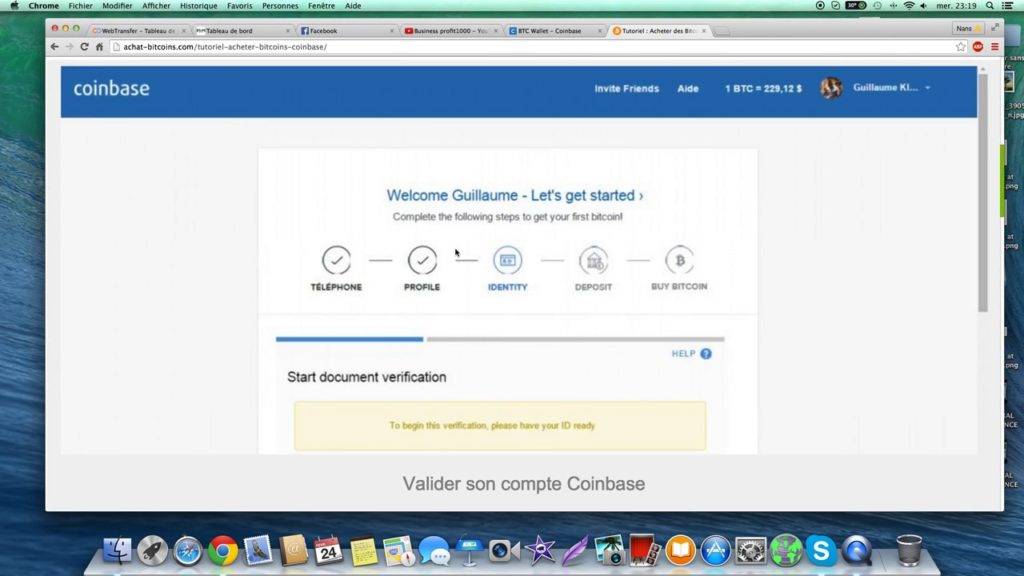Open the Mail stamp icon in dock
Image resolution: width=1024 pixels, height=576 pixels.
(258, 551)
